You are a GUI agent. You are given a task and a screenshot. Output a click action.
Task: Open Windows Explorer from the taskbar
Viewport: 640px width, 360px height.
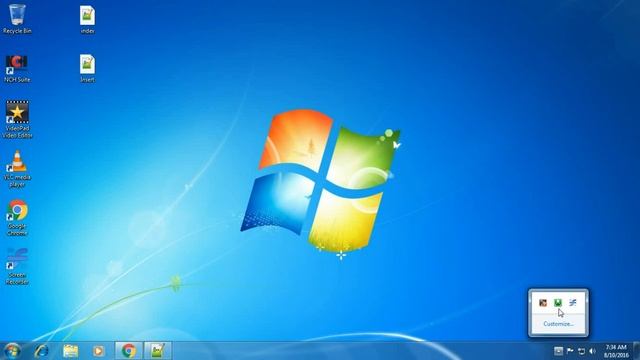click(70, 351)
